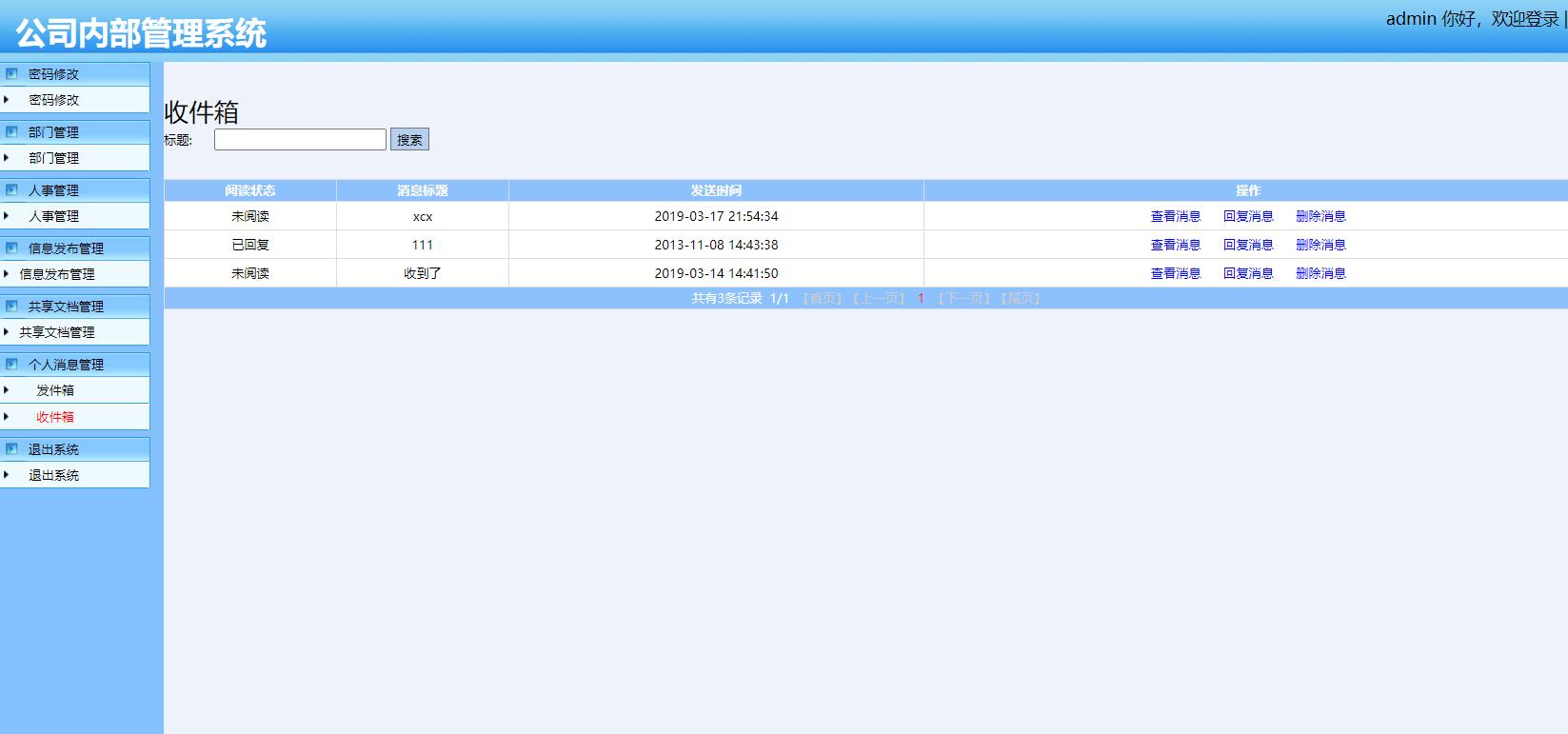
Task: Open the 人事管理 sub-item link
Action: tap(53, 216)
